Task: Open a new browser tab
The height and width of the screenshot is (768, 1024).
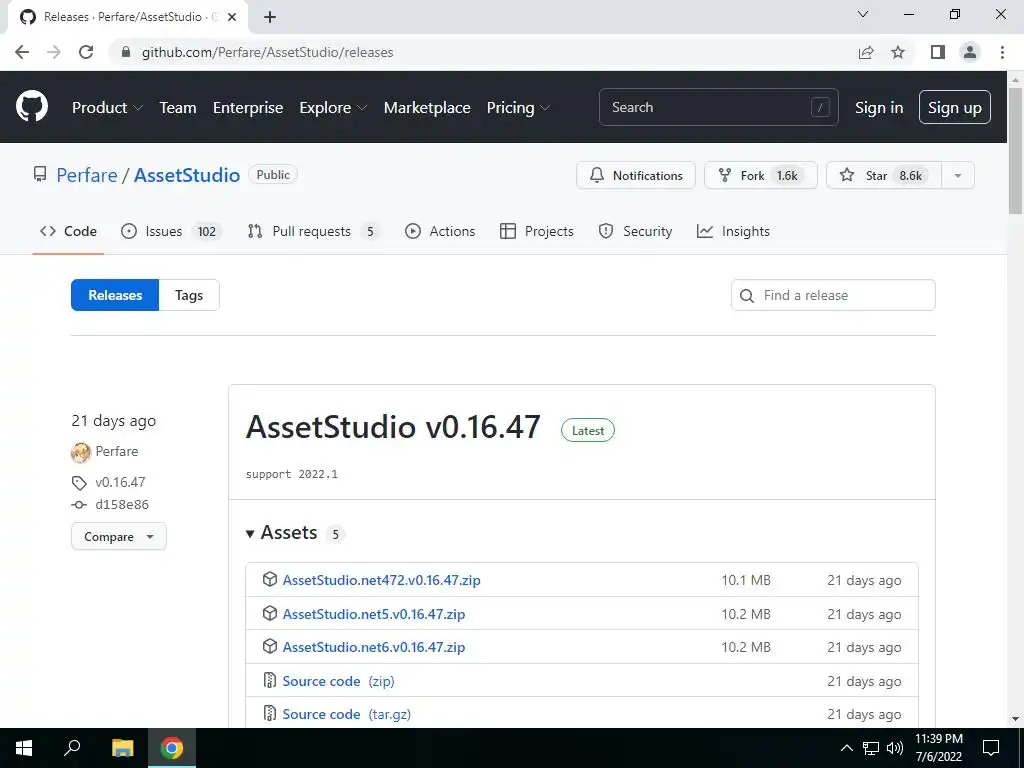Action: 270,17
